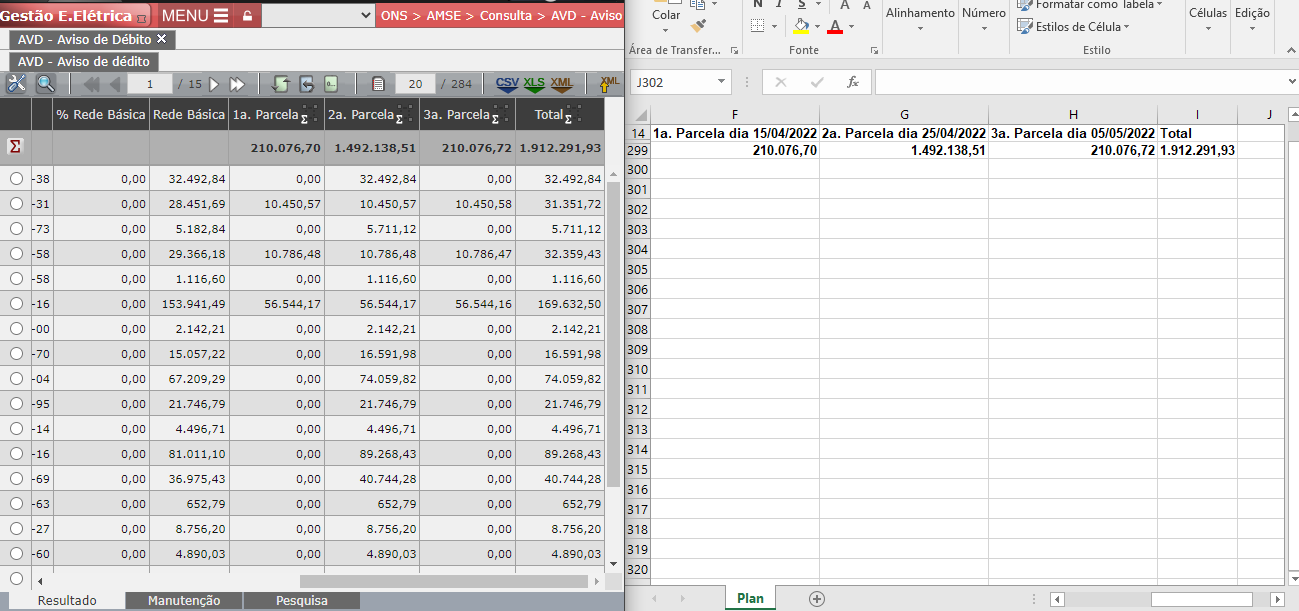Export the grid using XLS icon
The height and width of the screenshot is (611, 1299).
(535, 84)
